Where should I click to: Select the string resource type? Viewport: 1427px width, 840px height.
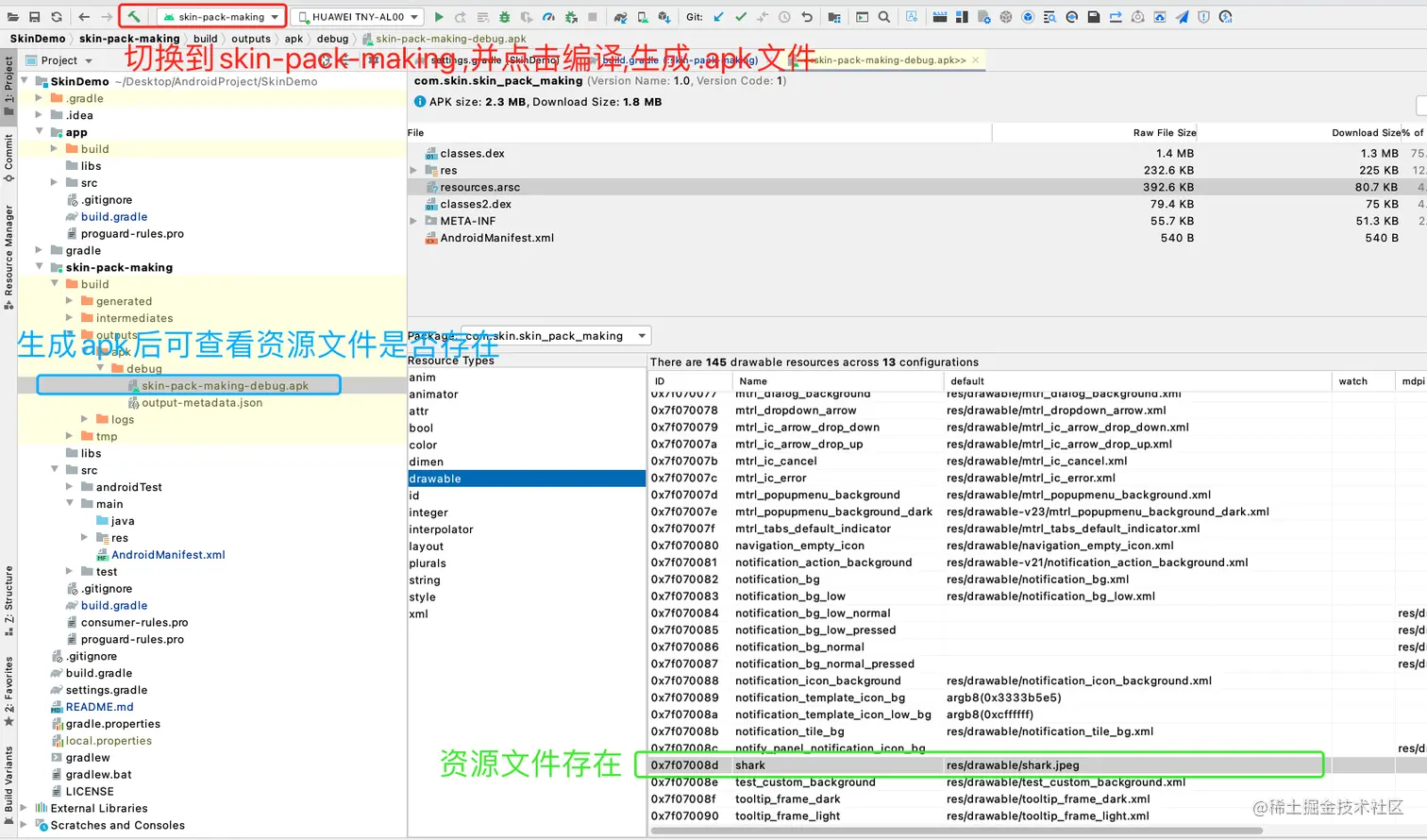527,580
